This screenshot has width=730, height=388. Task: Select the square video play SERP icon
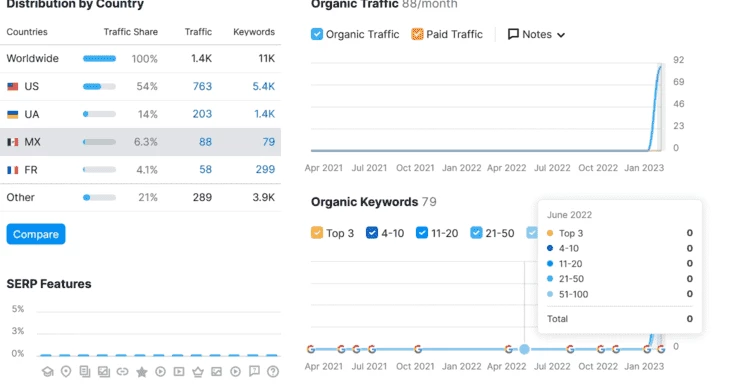pos(179,372)
